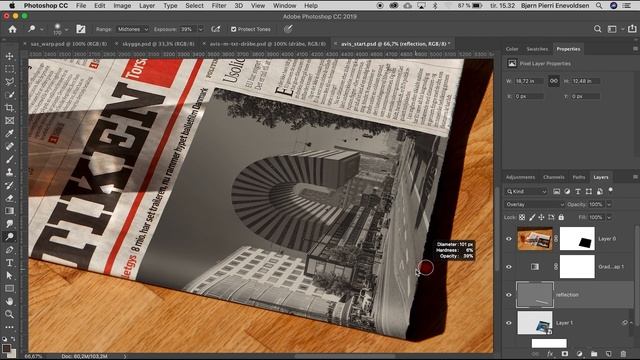Select the Frame tool
Screen dimensions: 640x360
[9, 120]
